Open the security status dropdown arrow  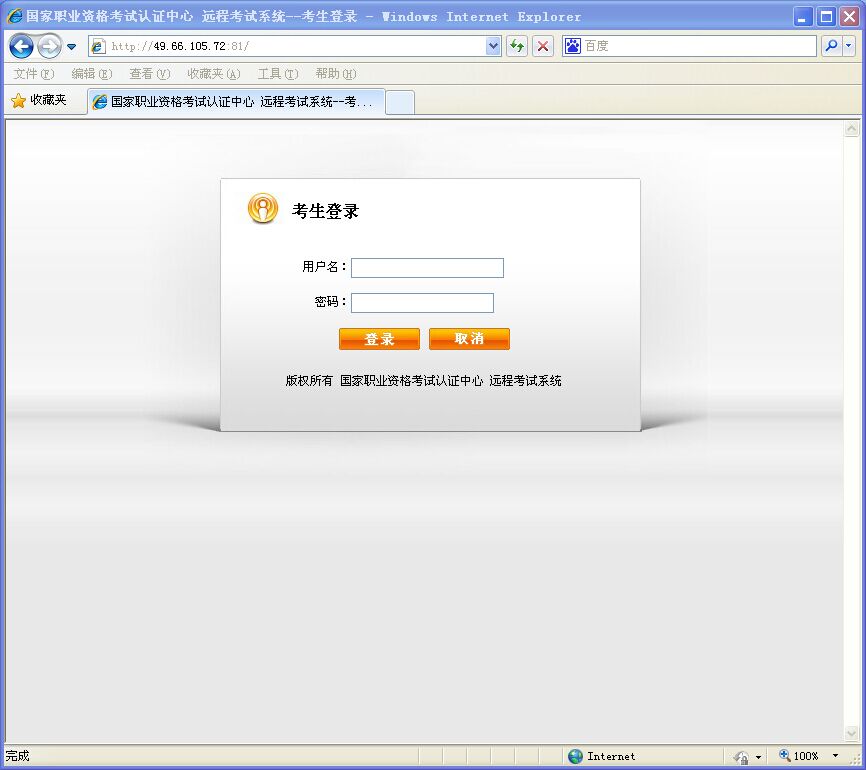pos(758,757)
